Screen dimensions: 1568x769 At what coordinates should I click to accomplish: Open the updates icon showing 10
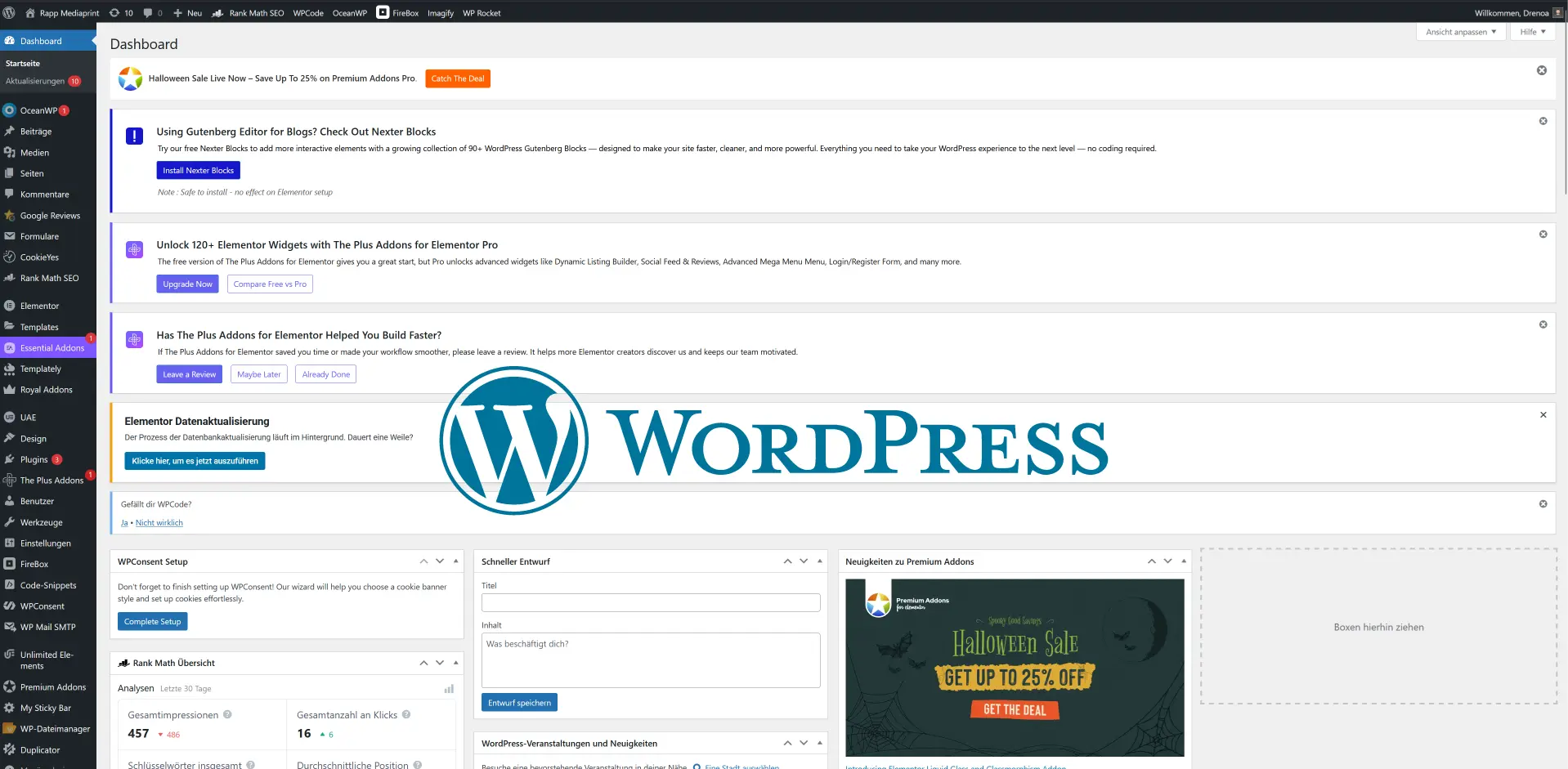(x=121, y=12)
